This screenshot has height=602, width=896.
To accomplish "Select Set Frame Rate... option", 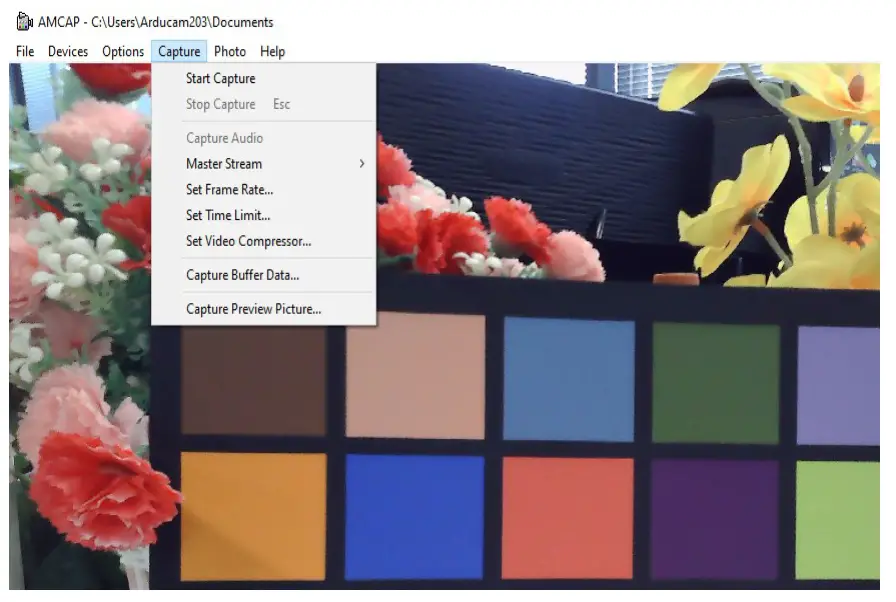I will [263, 190].
